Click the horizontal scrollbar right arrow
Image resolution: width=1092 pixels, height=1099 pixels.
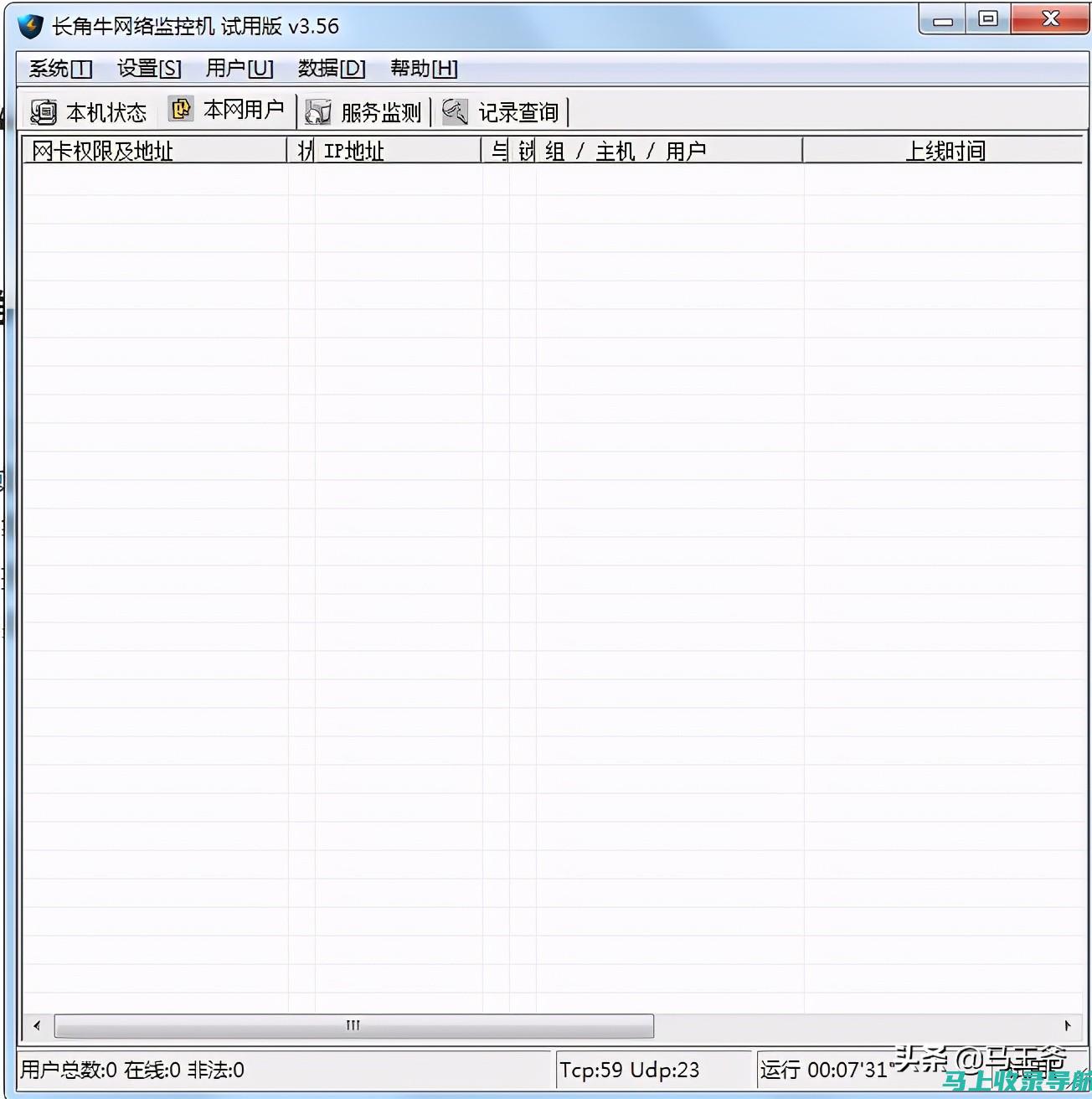1067,1025
